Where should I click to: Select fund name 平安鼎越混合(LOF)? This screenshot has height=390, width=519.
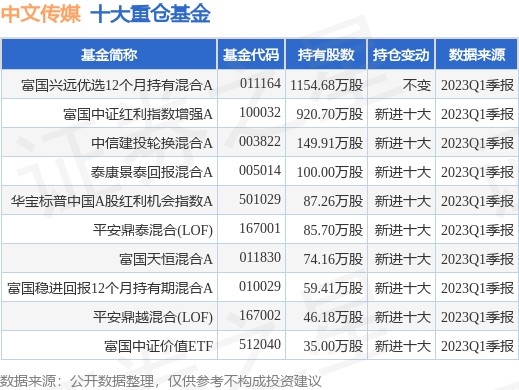(x=153, y=317)
